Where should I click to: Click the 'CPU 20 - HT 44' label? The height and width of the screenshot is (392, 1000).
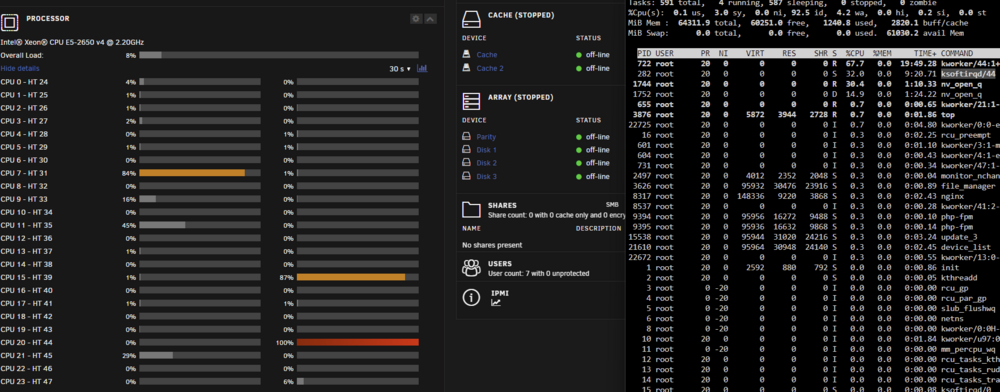(x=26, y=342)
